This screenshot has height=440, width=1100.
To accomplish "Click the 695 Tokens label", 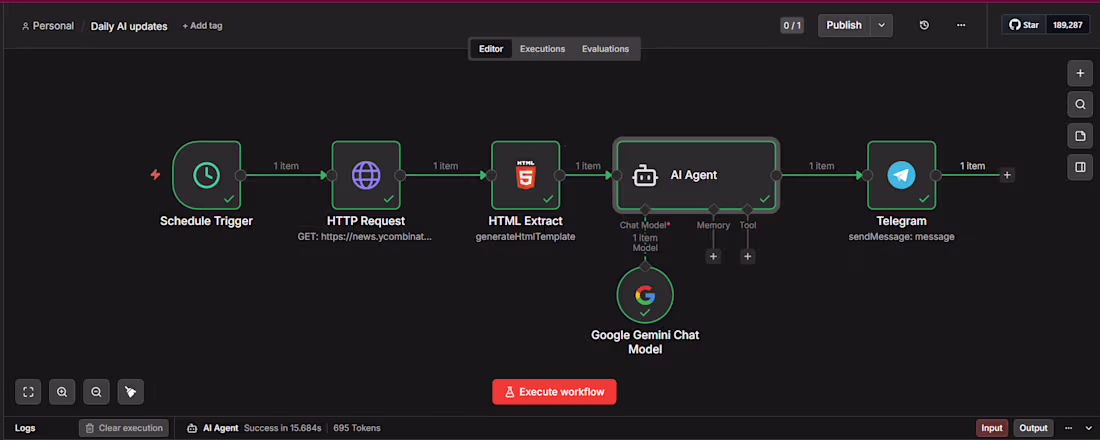I will pos(357,427).
